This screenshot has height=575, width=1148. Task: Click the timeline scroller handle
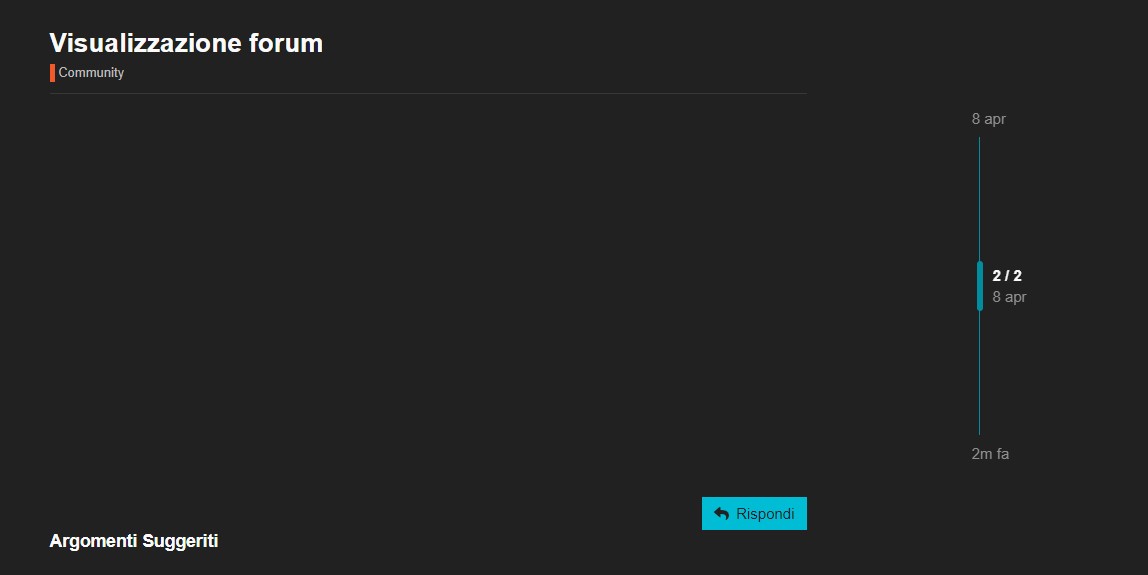pos(980,286)
